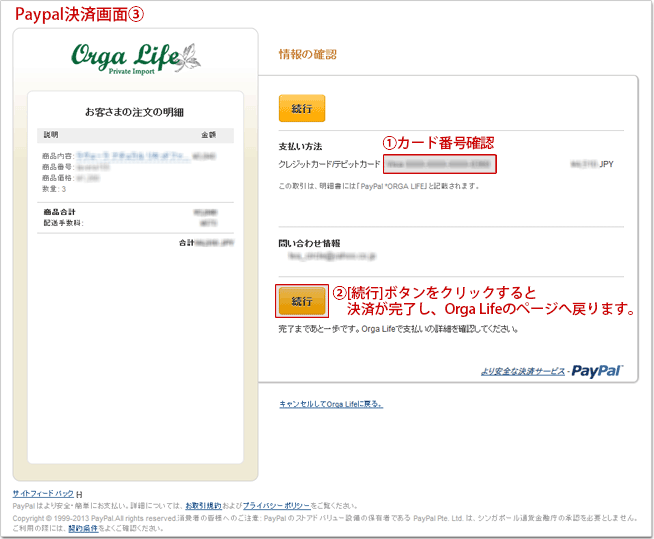Cancel and return to Orga Life link
The height and width of the screenshot is (539, 654).
tap(330, 404)
